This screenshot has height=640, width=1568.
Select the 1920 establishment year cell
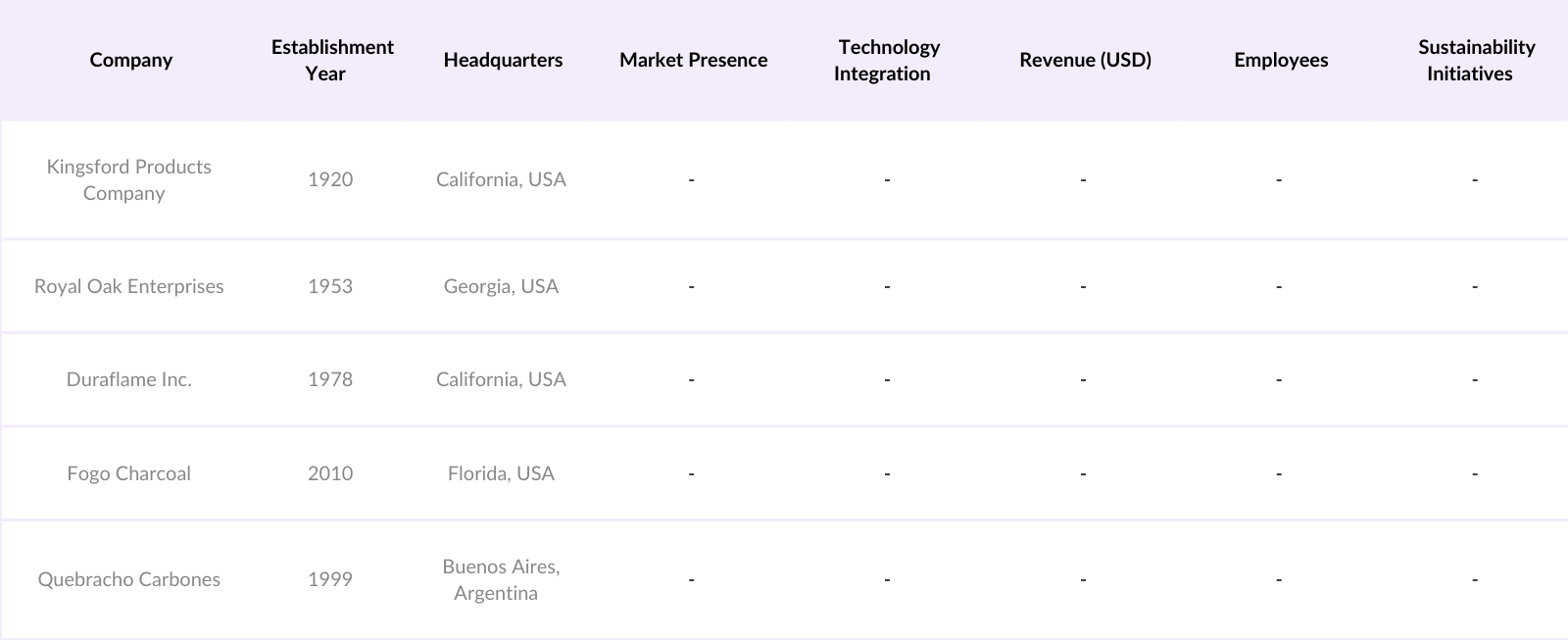(330, 179)
